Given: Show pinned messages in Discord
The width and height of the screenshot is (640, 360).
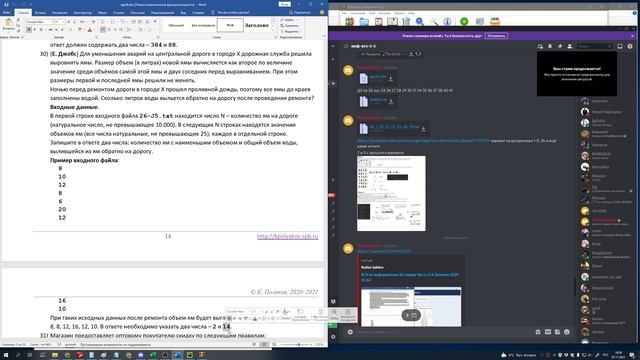Looking at the screenshot, I should pyautogui.click(x=560, y=47).
